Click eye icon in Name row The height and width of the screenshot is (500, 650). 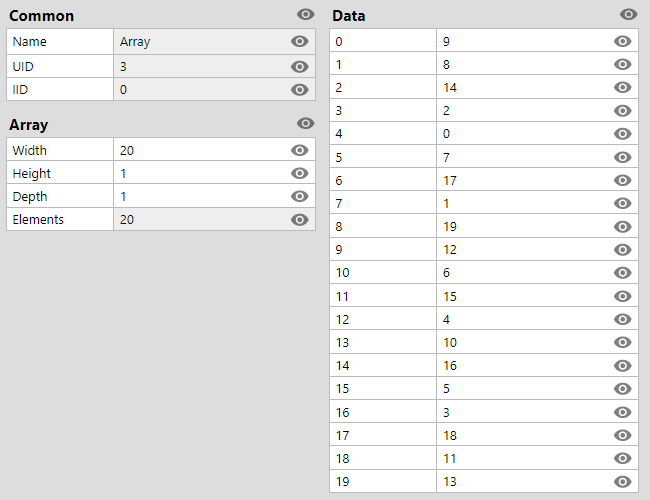(x=299, y=41)
